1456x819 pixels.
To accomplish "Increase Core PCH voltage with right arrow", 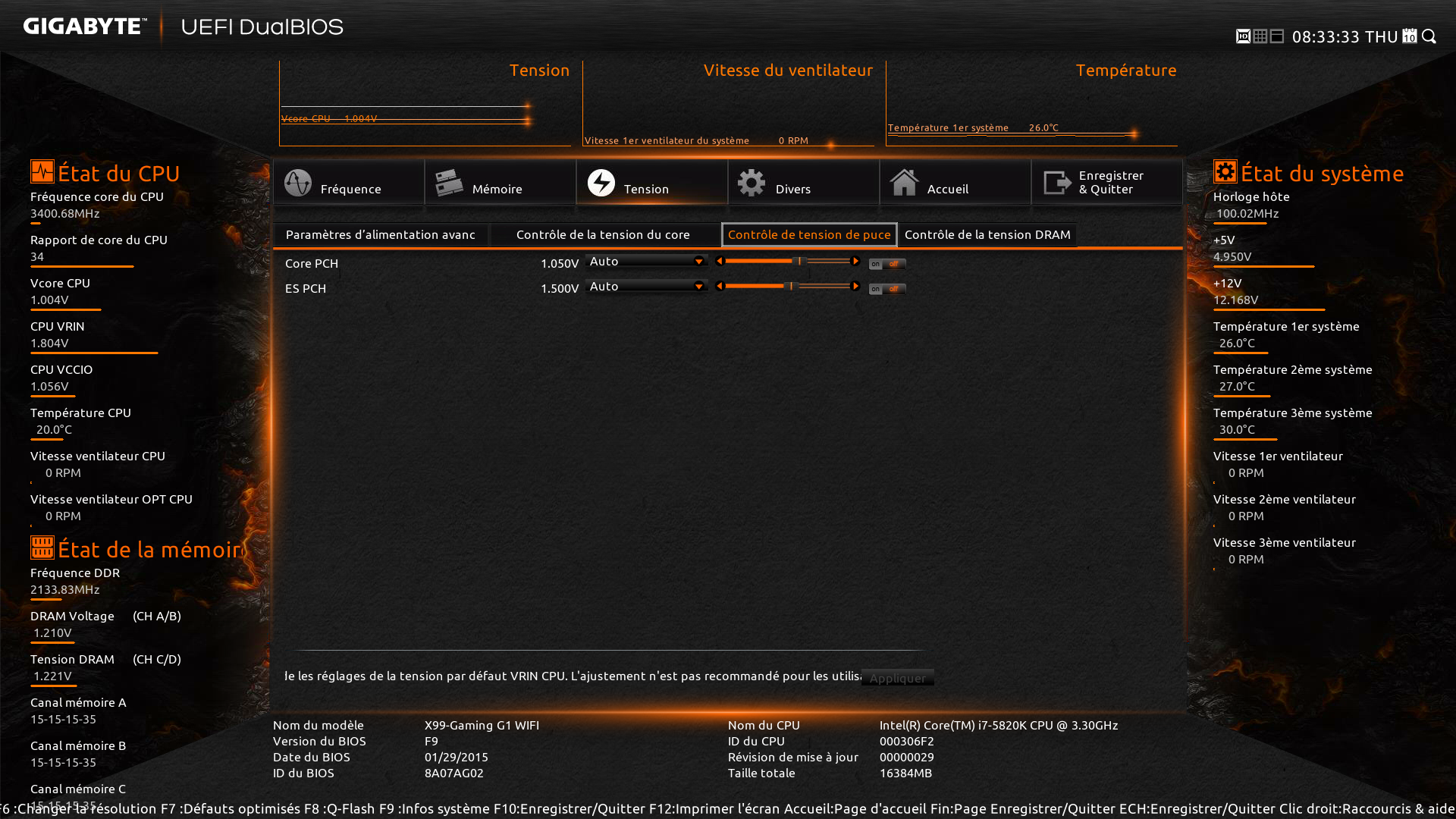I will click(x=855, y=261).
